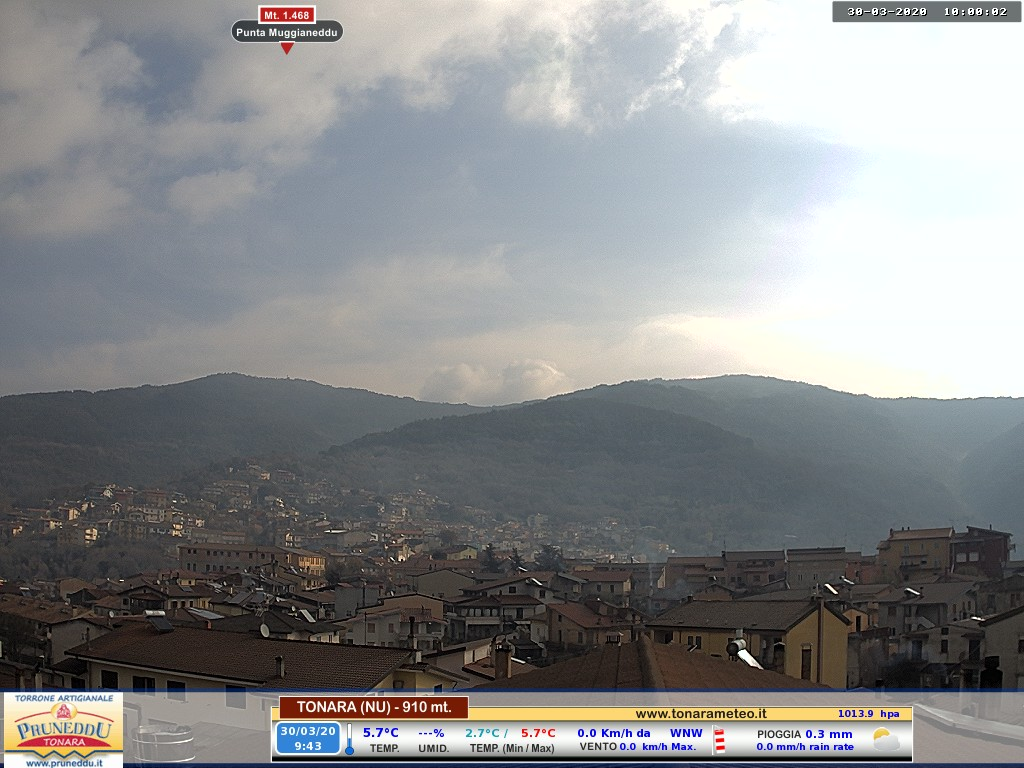Open the www.pruneddu.it link

63,762
